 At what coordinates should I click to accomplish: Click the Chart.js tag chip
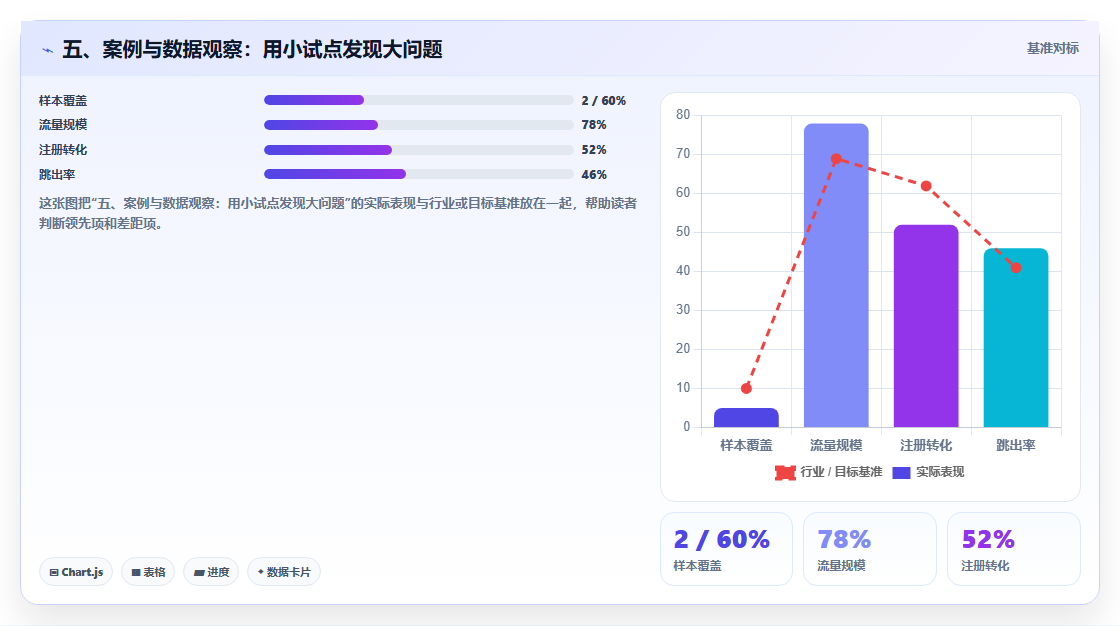click(x=76, y=572)
